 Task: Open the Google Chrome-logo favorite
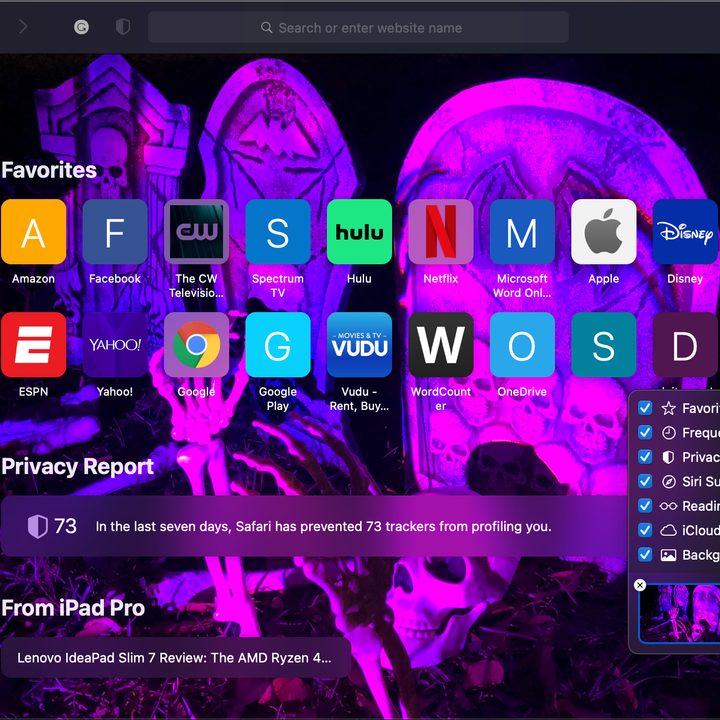[197, 345]
